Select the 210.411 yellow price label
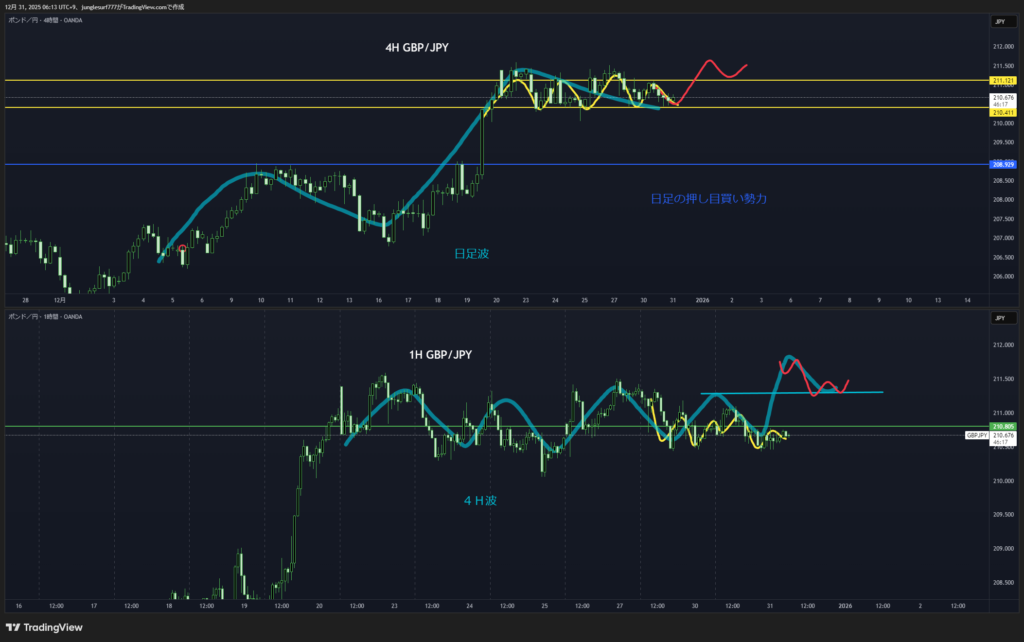 (x=1002, y=113)
